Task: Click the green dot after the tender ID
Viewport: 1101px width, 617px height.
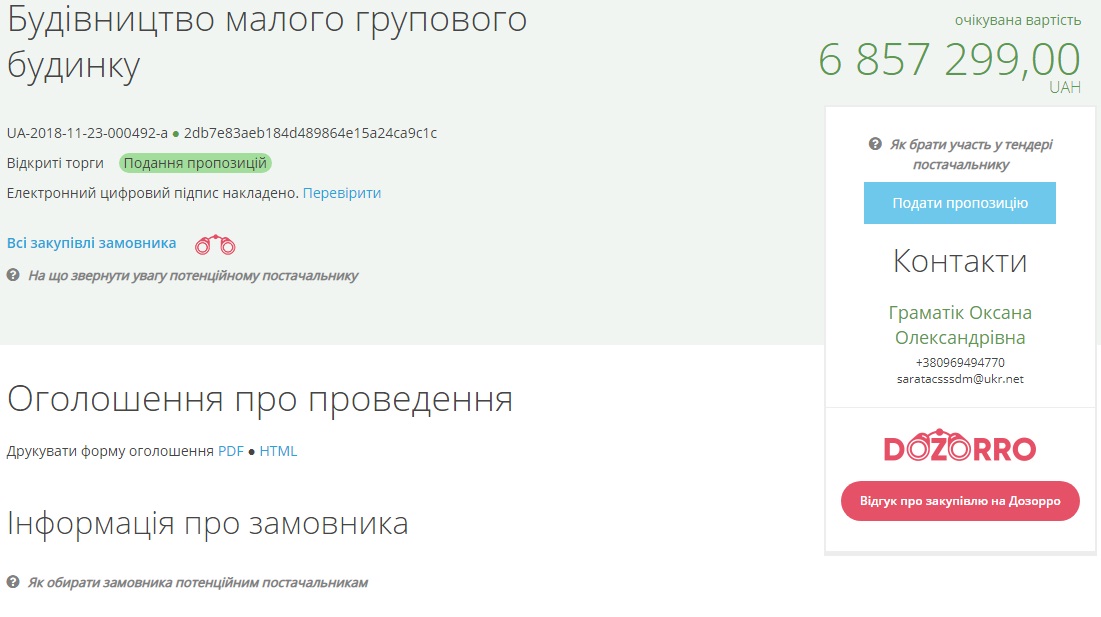Action: click(x=176, y=133)
